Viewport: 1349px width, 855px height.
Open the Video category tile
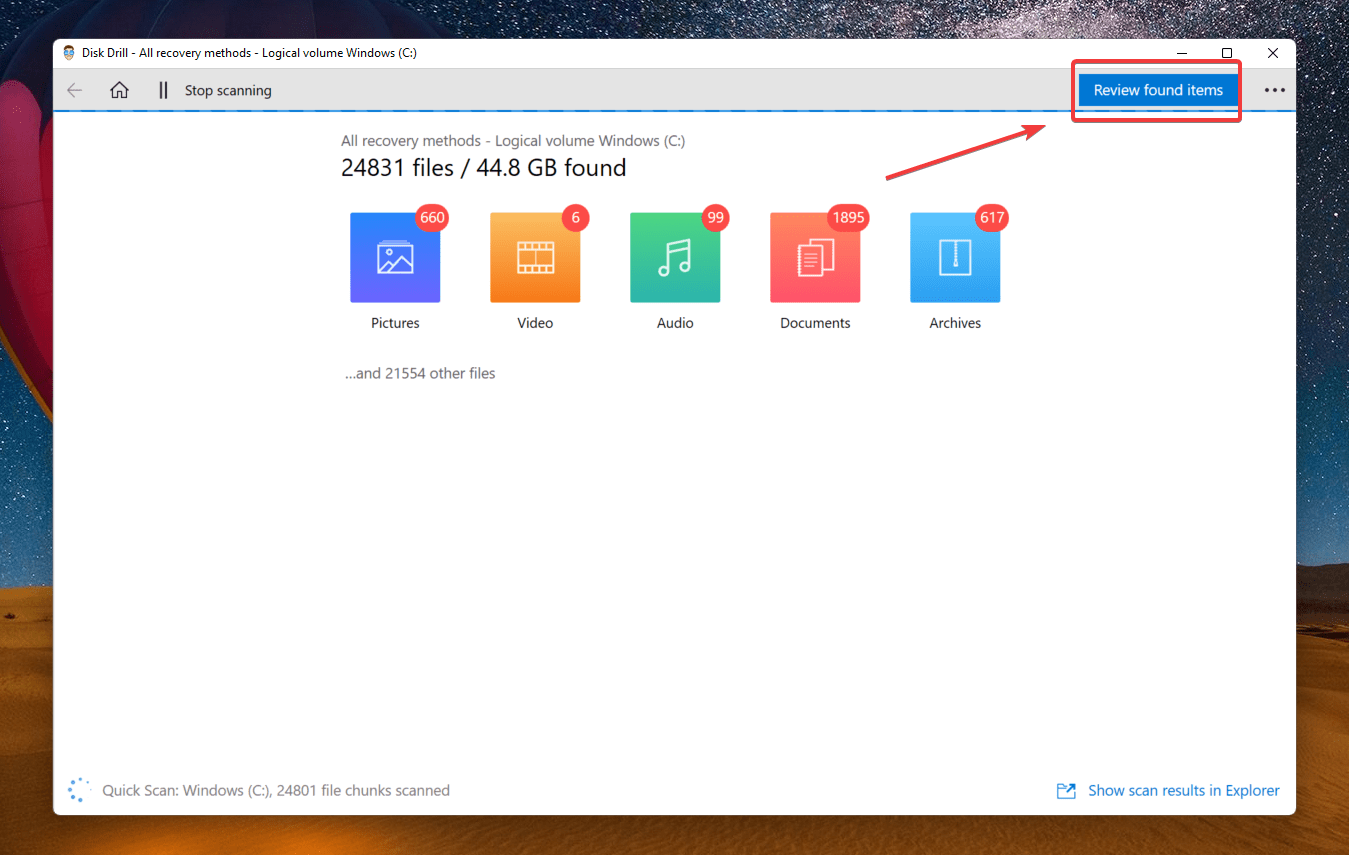(x=535, y=257)
